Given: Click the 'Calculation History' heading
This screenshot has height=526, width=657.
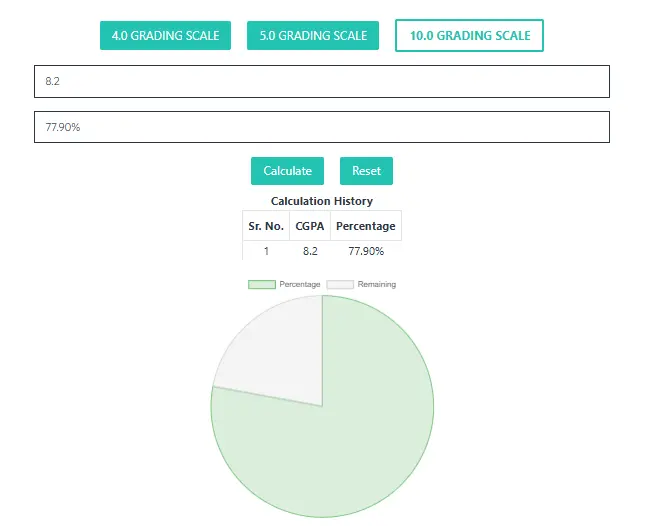Looking at the screenshot, I should [322, 201].
